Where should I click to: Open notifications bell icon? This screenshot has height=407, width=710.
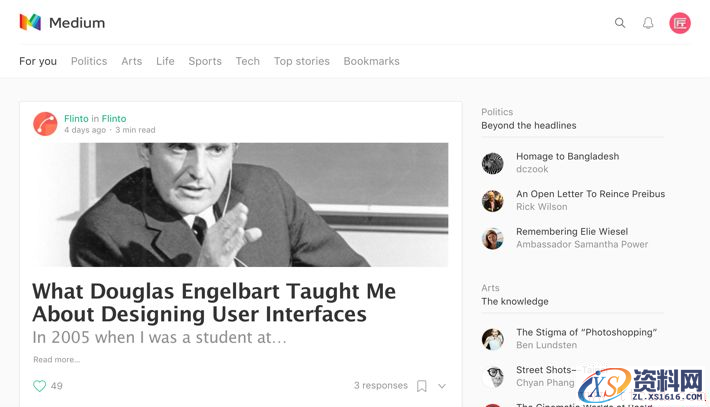click(x=648, y=23)
